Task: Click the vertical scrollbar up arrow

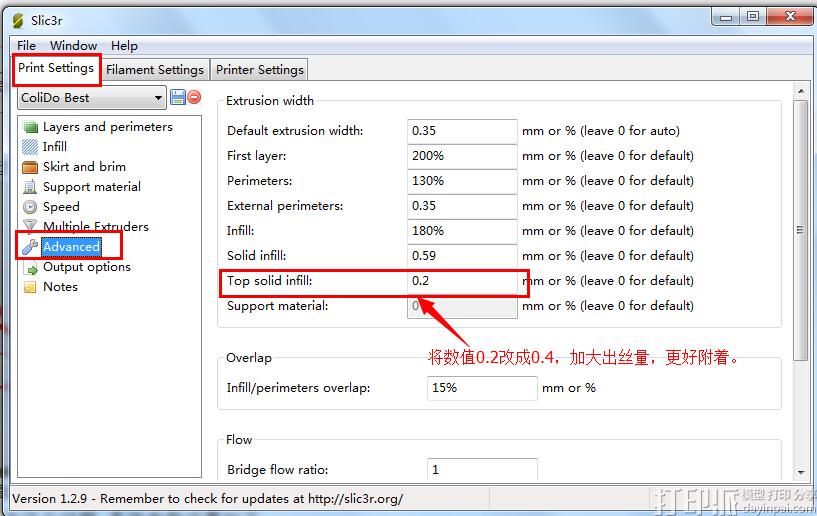Action: 801,91
